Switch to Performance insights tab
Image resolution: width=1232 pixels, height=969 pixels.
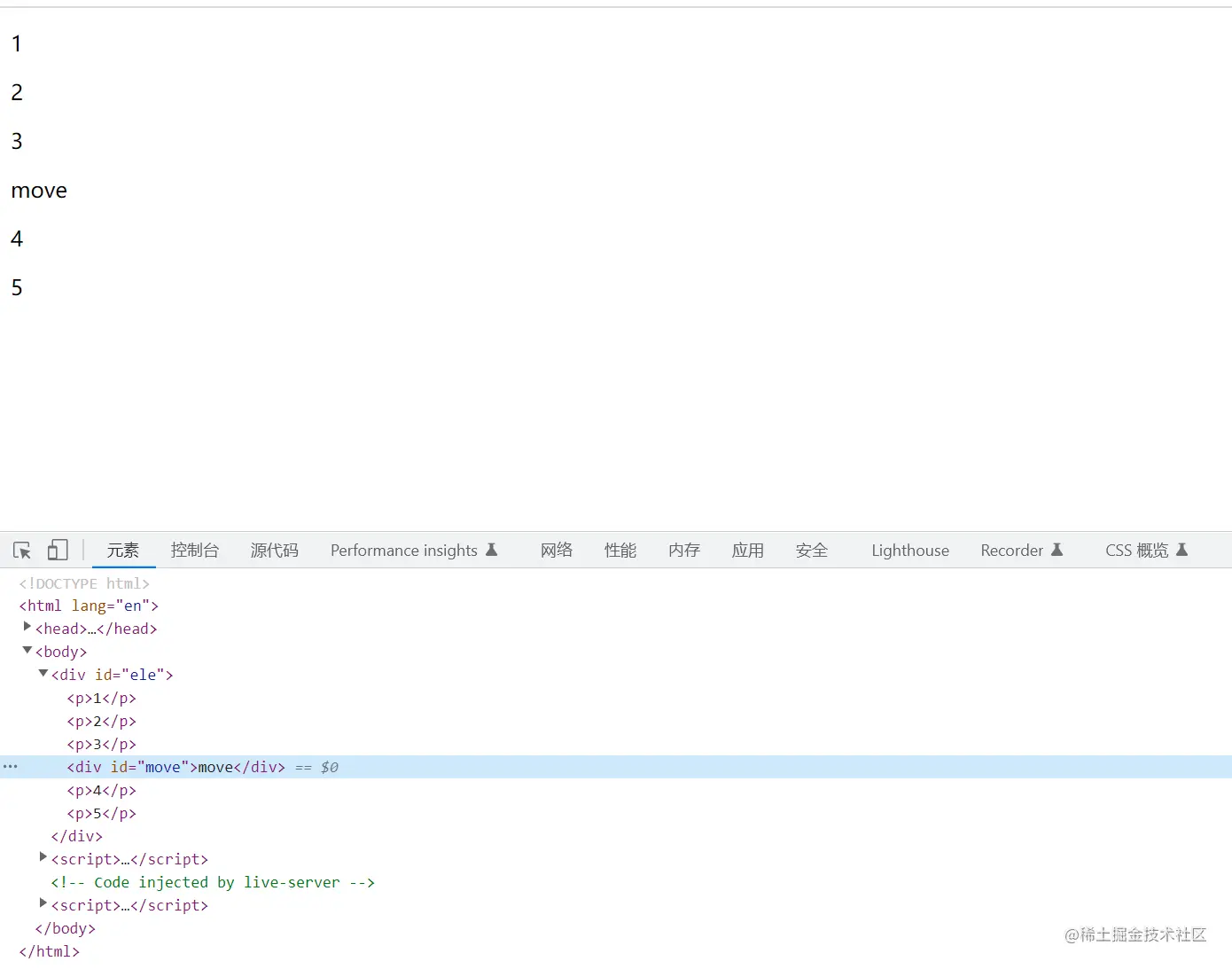[x=414, y=551]
